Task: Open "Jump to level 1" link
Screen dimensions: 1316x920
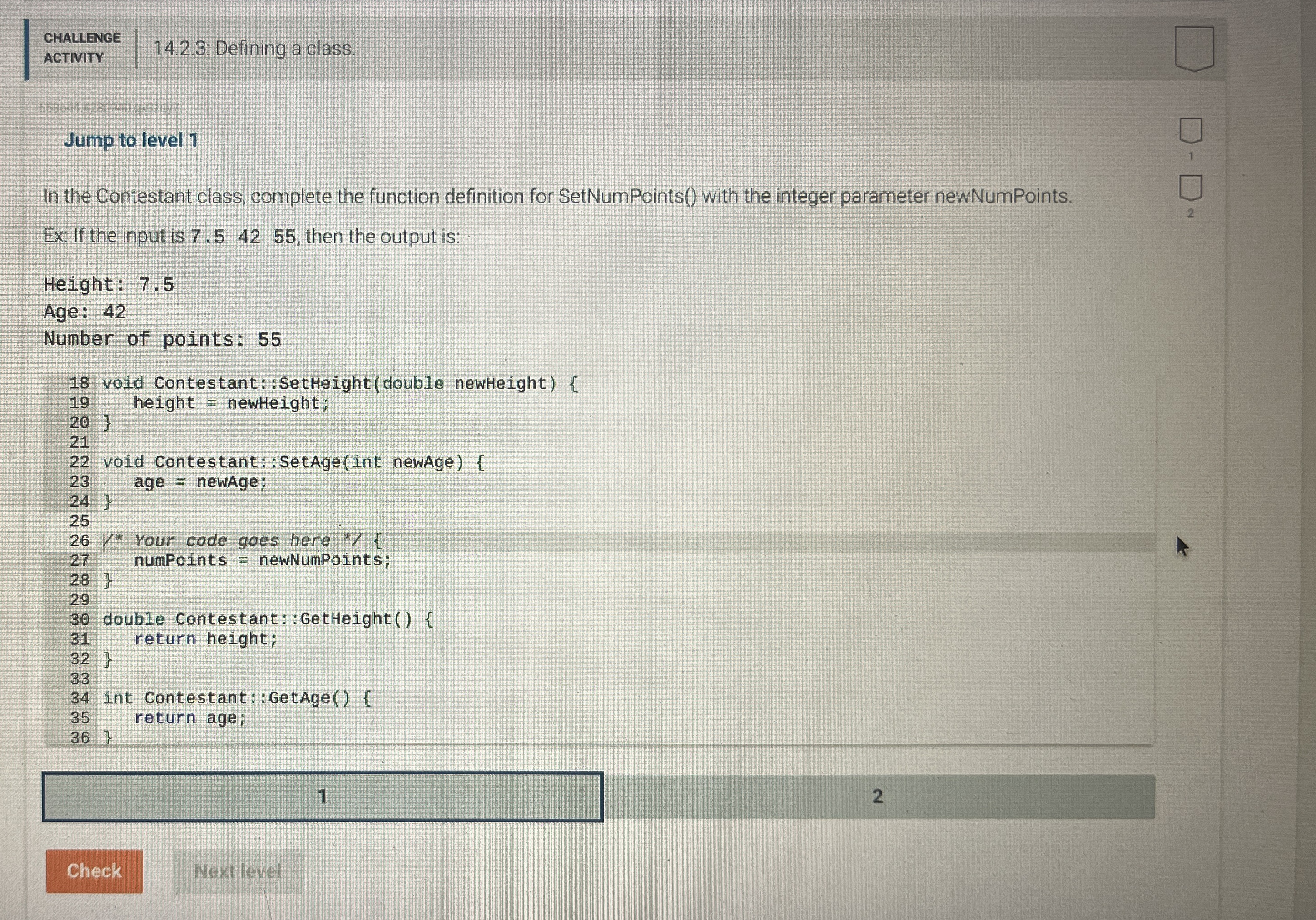Action: 131,139
